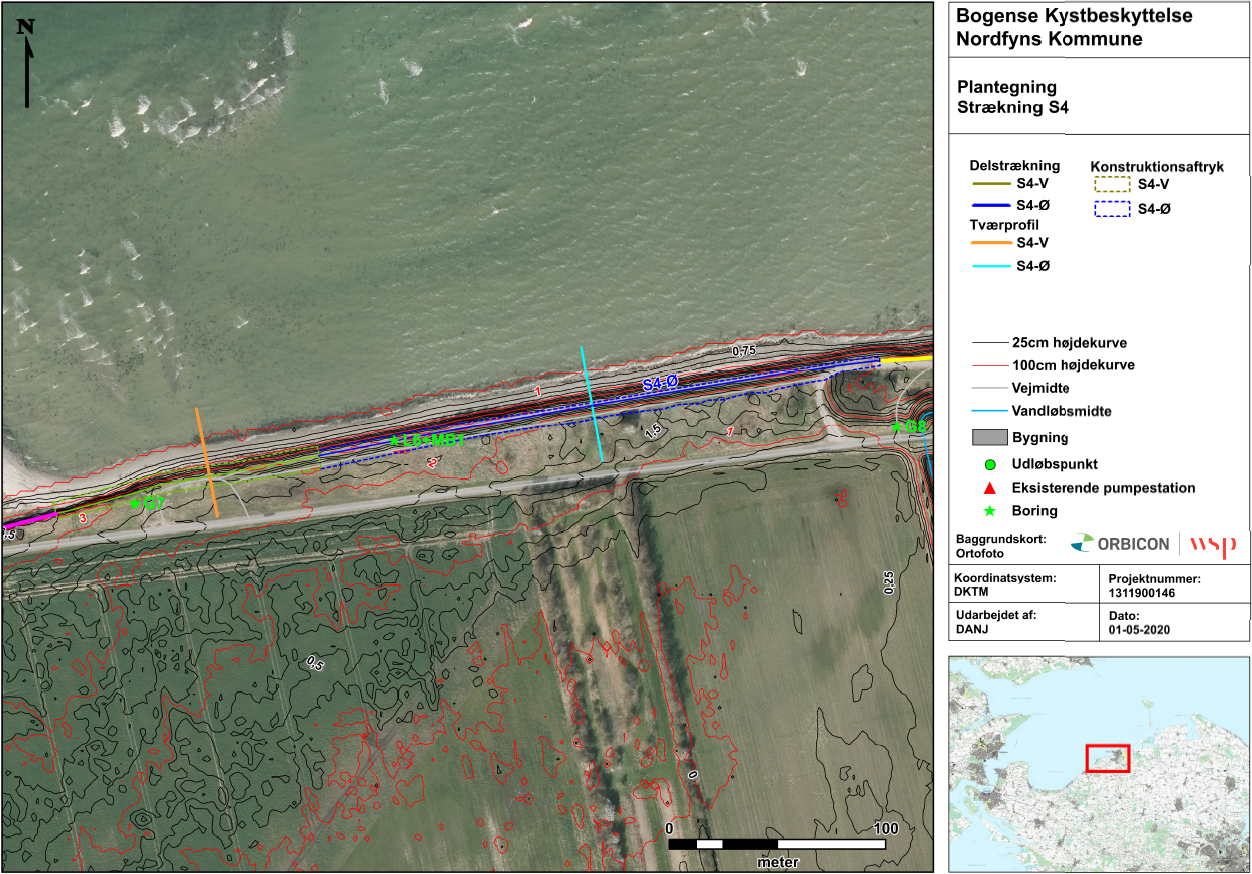This screenshot has width=1252, height=874.
Task: Click the green star boring marker G7
Action: (x=134, y=504)
